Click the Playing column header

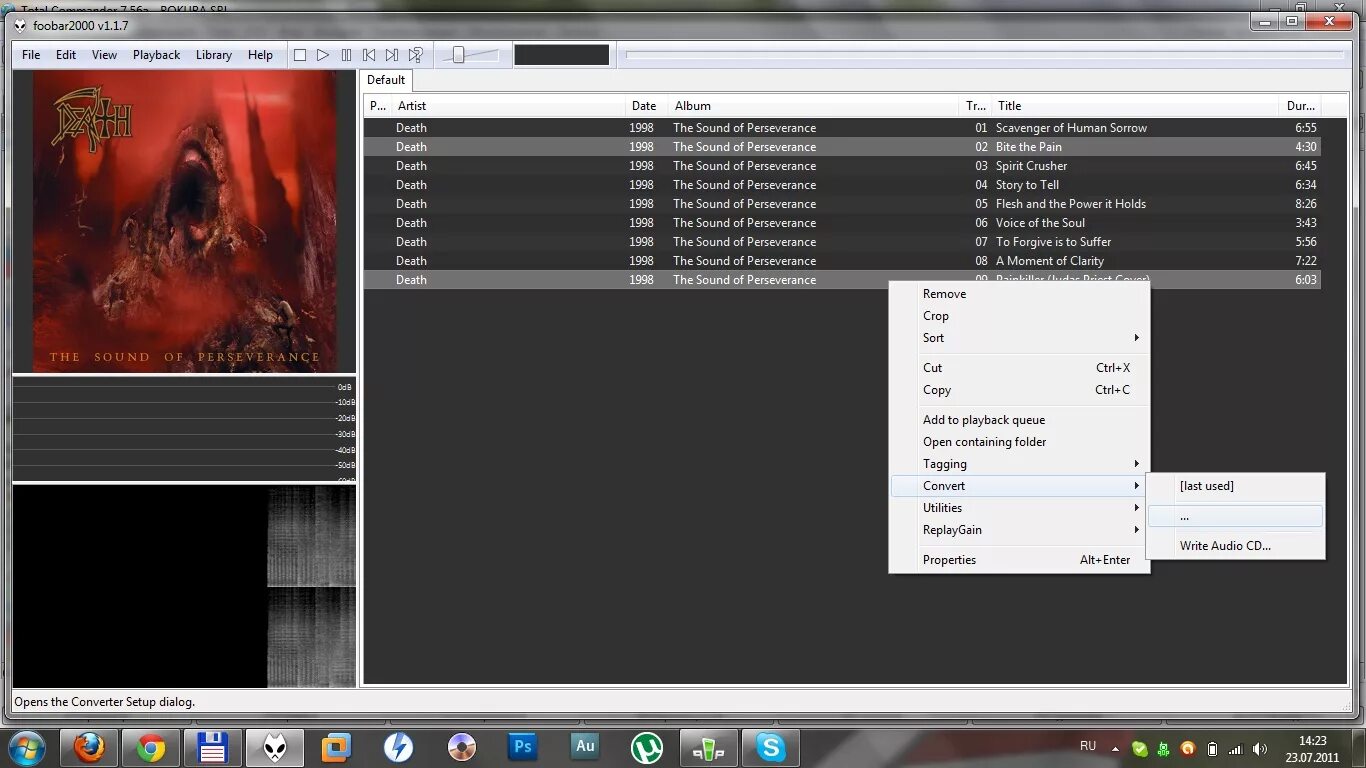pos(377,105)
